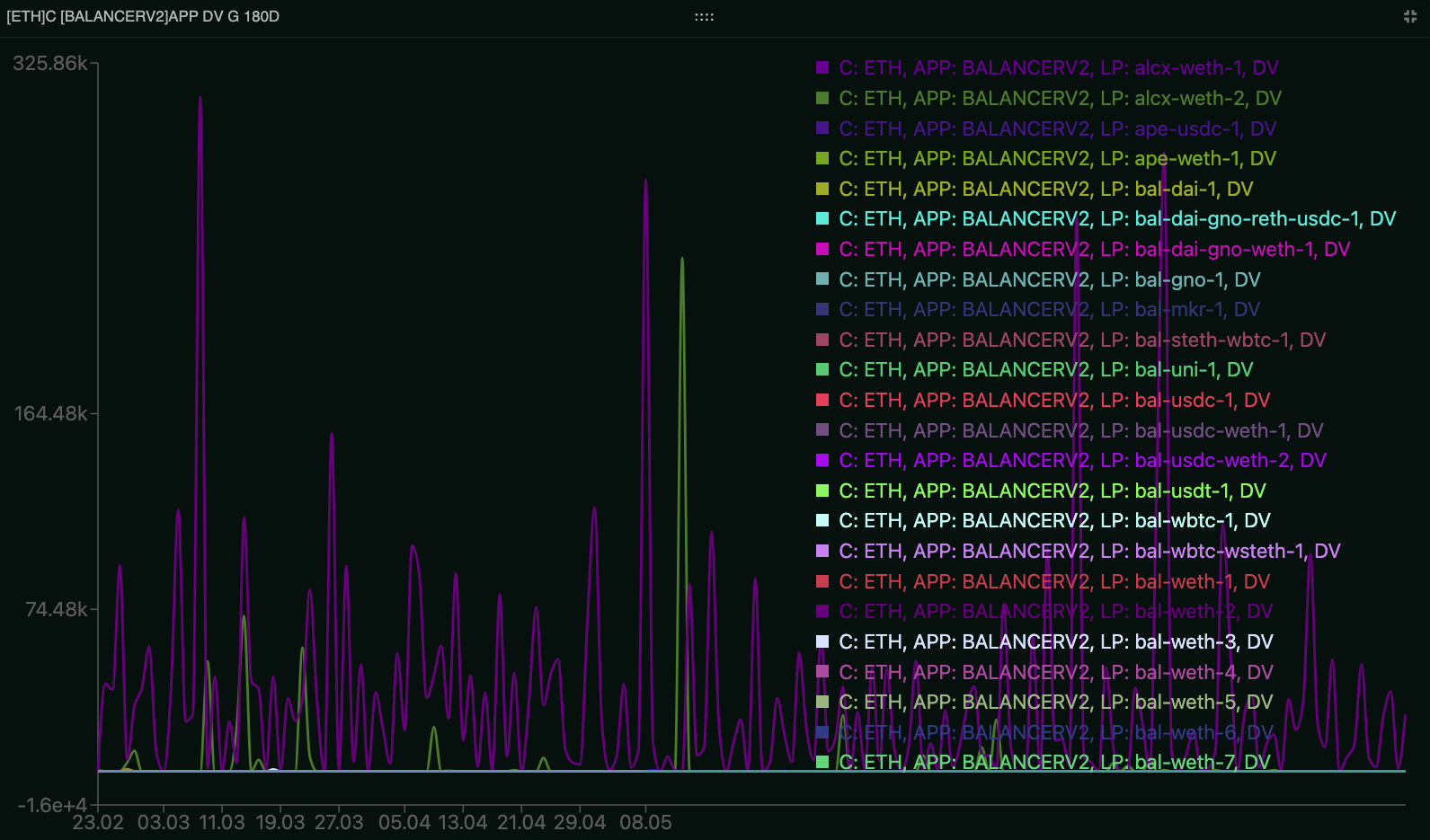Click bal-steth-wbtc-1 legend item
Viewport: 1430px width, 840px height.
click(1081, 340)
